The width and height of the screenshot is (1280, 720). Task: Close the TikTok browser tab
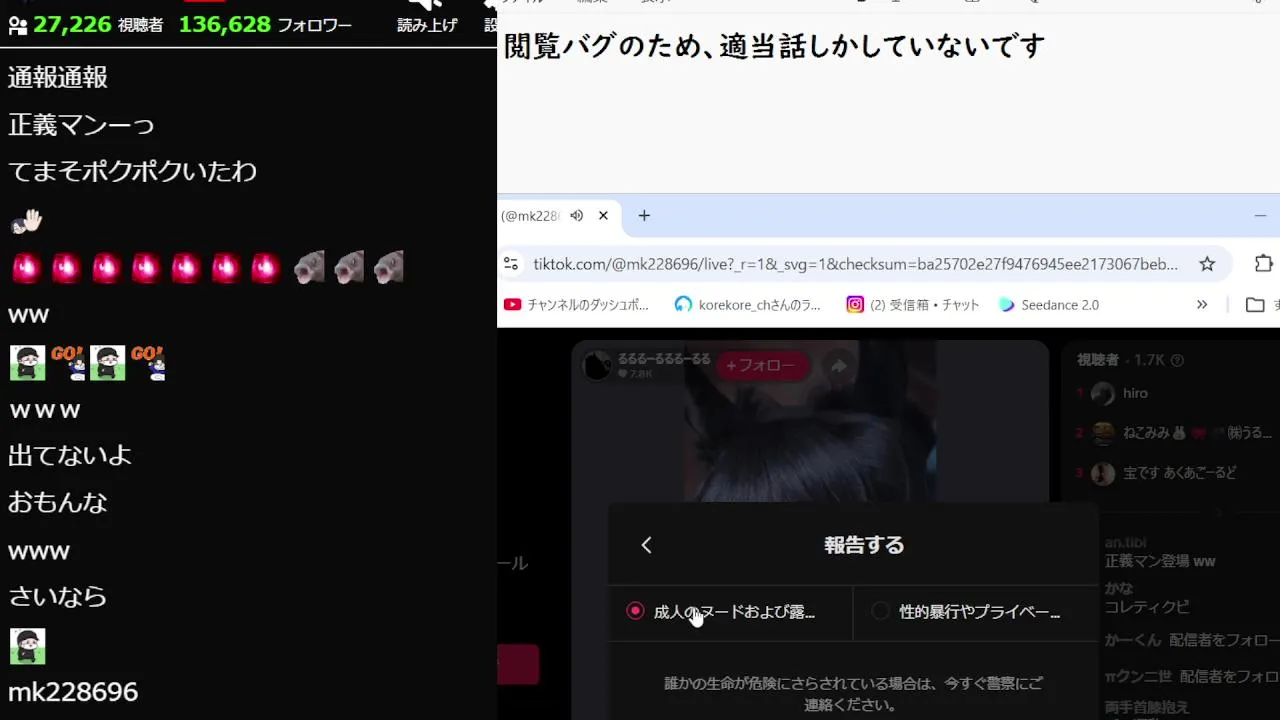[x=603, y=216]
